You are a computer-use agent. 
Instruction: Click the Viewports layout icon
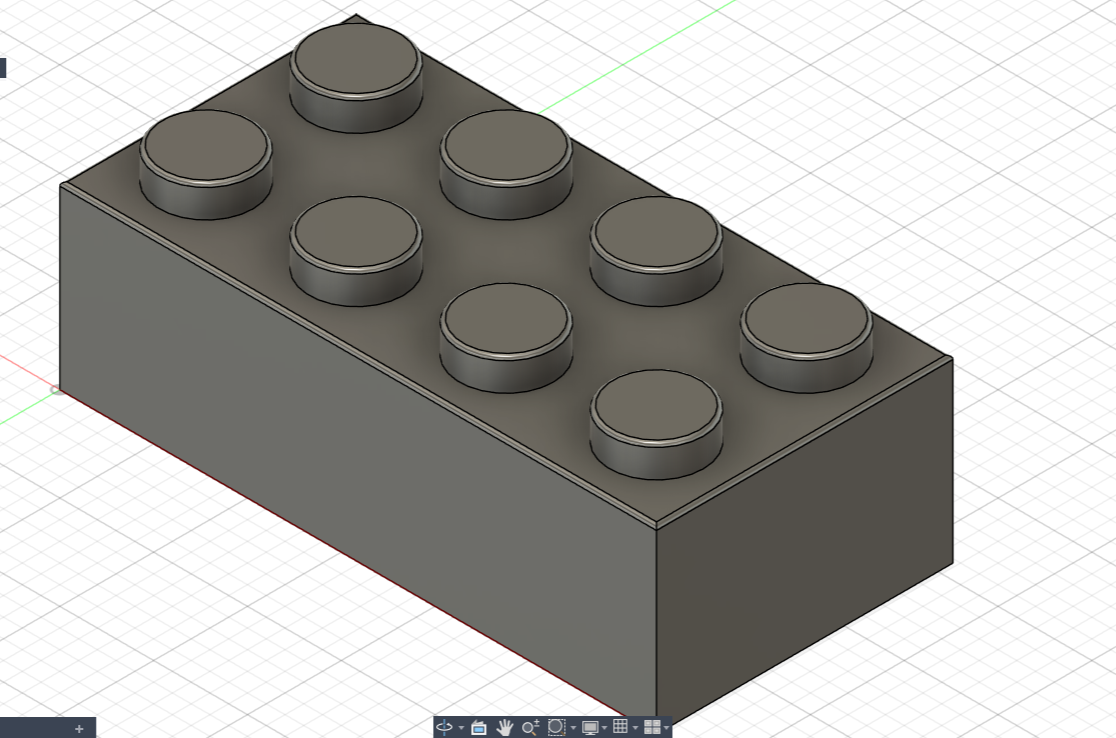click(652, 727)
